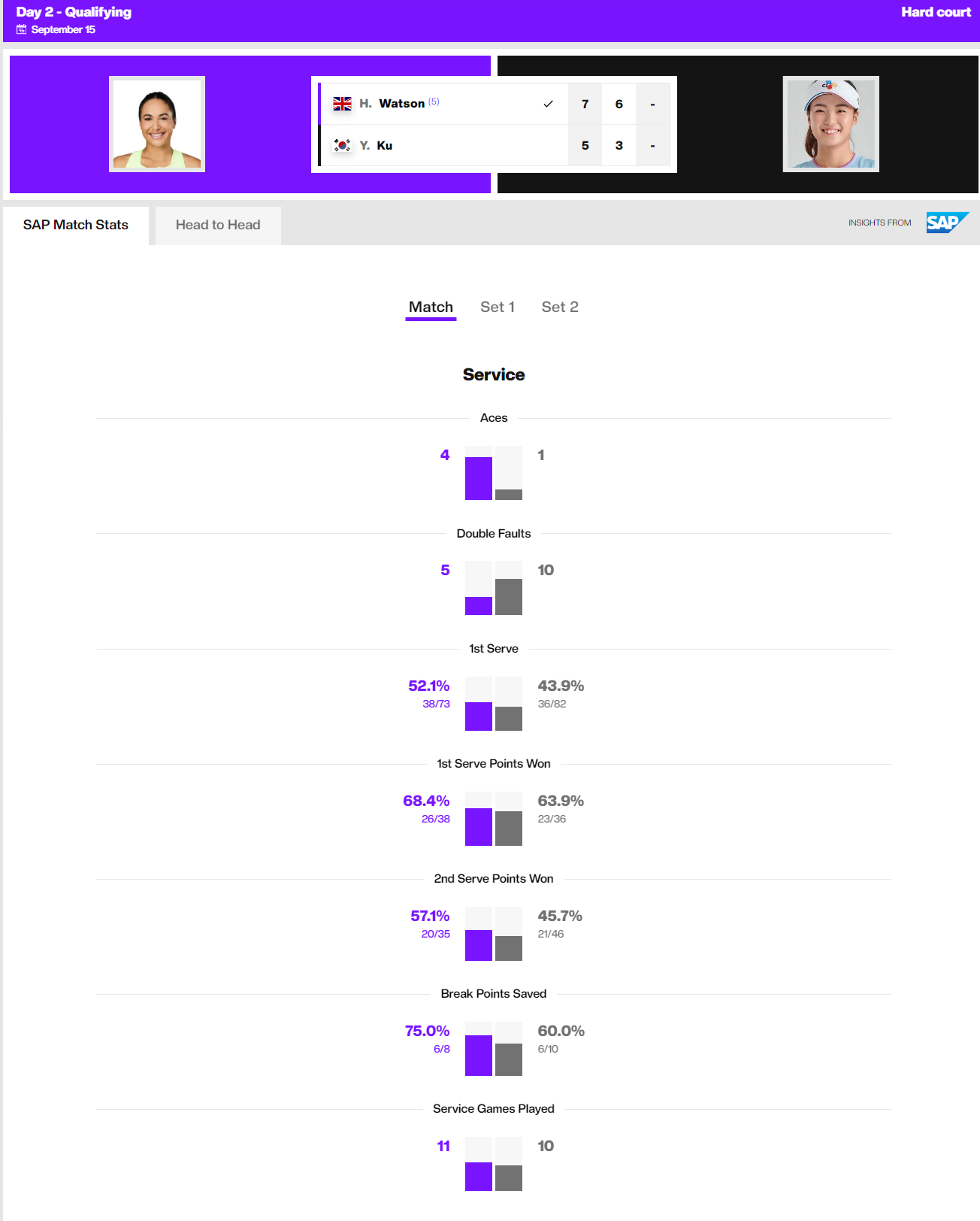
Task: Click the purple Break Points Saved bar
Action: 479,1056
